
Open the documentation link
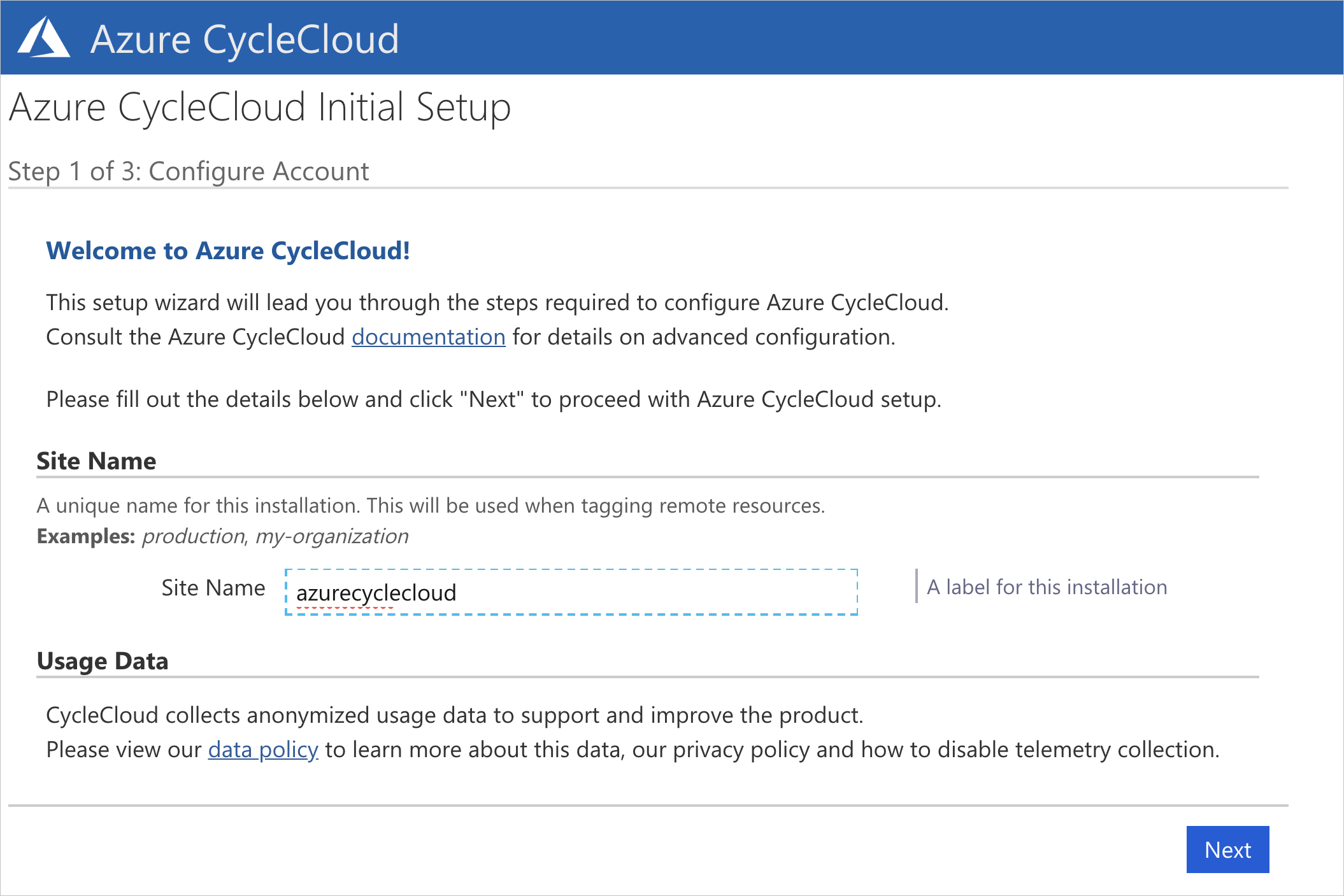pos(429,337)
